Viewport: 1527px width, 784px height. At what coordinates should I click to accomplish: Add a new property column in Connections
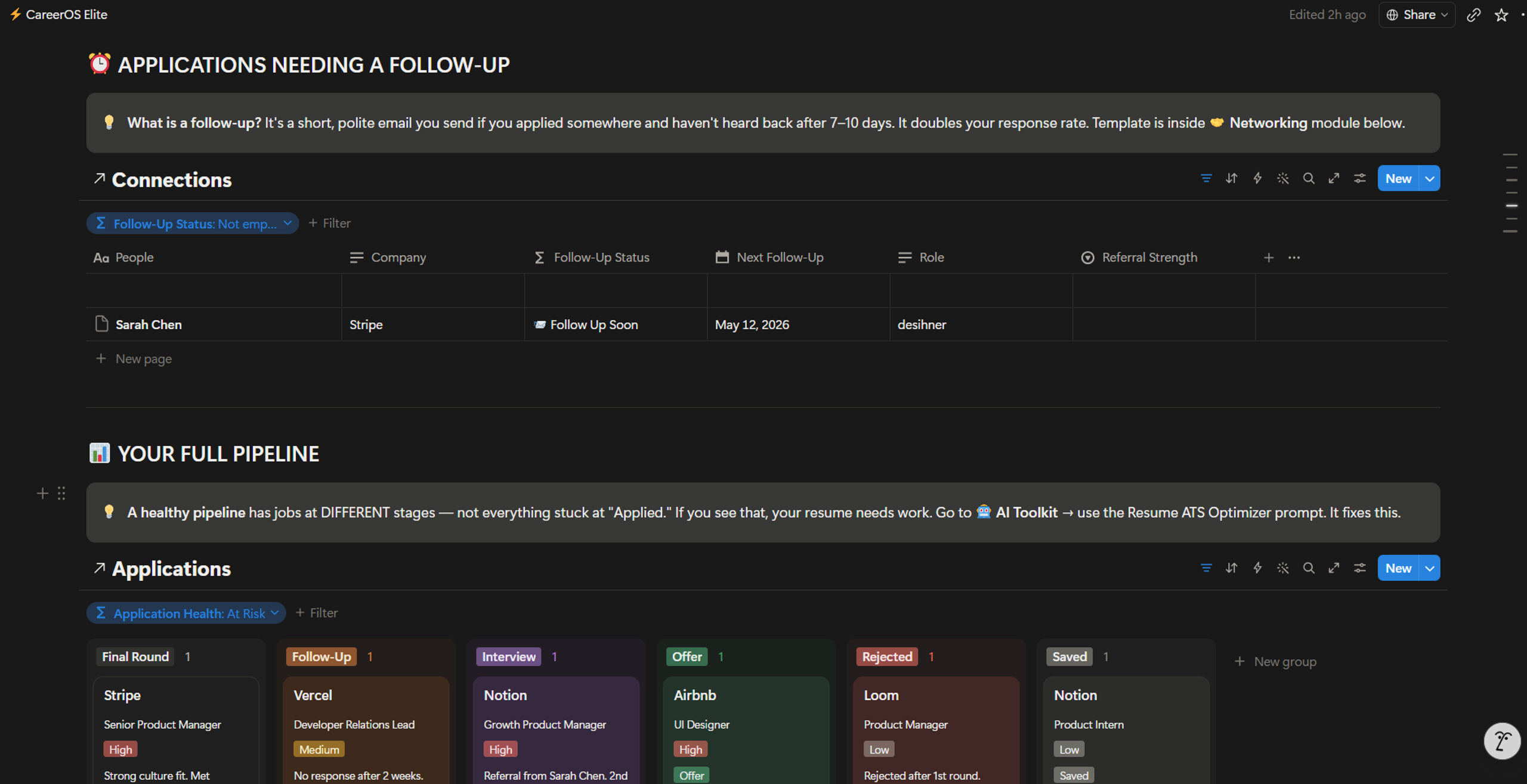(1269, 258)
